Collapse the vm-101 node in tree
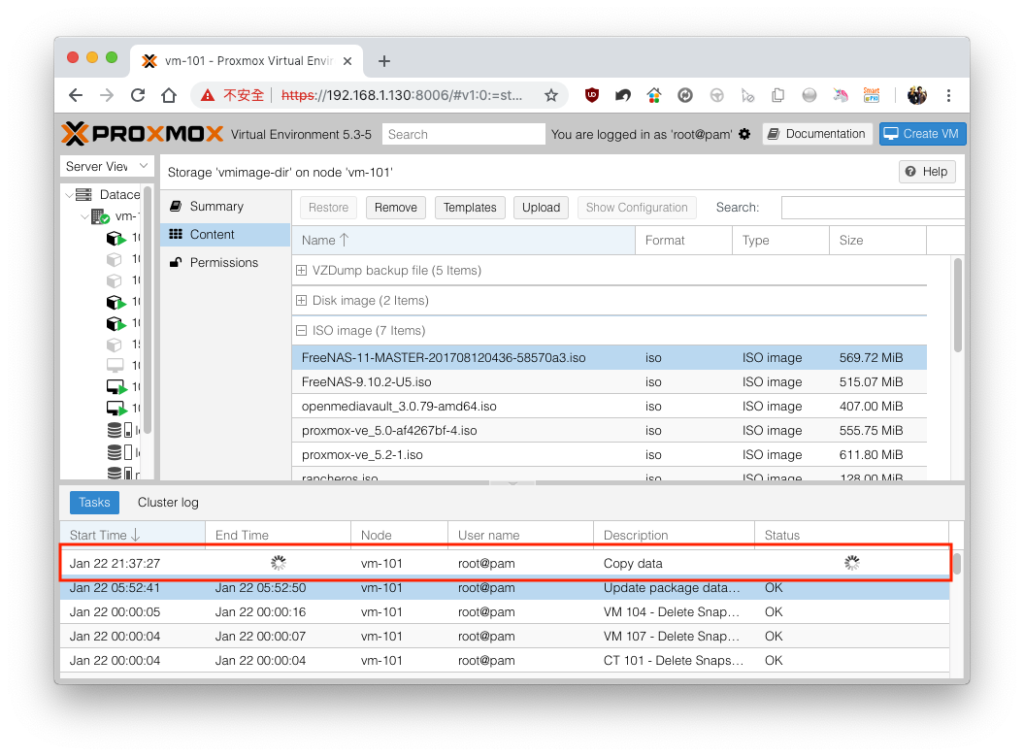The height and width of the screenshot is (756, 1024). tap(84, 216)
